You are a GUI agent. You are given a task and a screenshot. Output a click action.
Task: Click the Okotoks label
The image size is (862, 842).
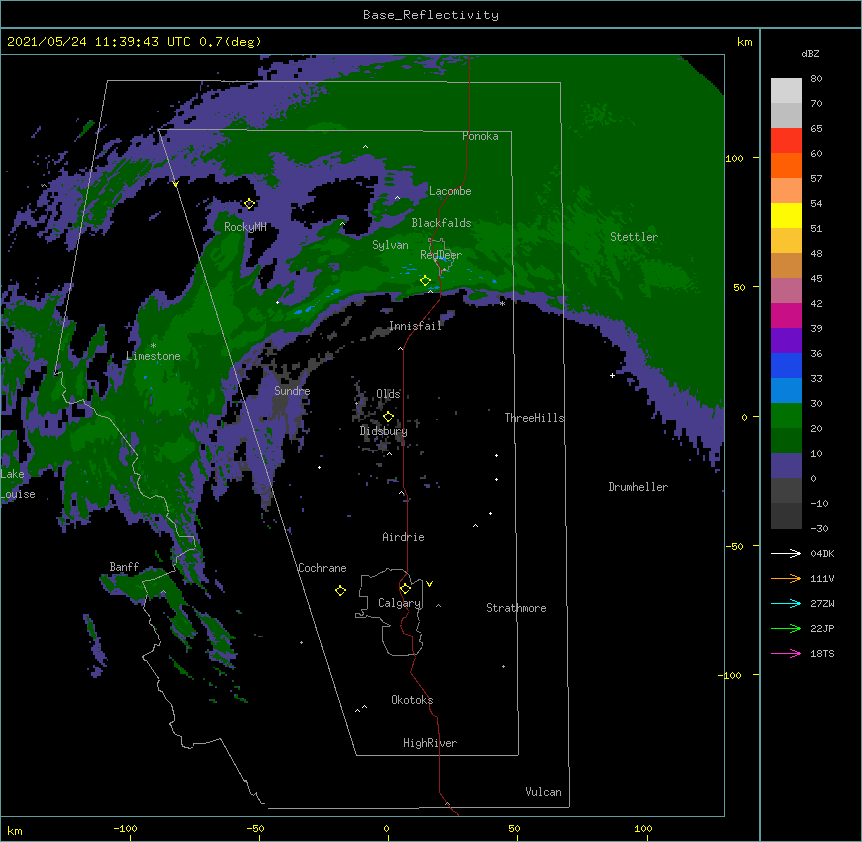tap(412, 700)
